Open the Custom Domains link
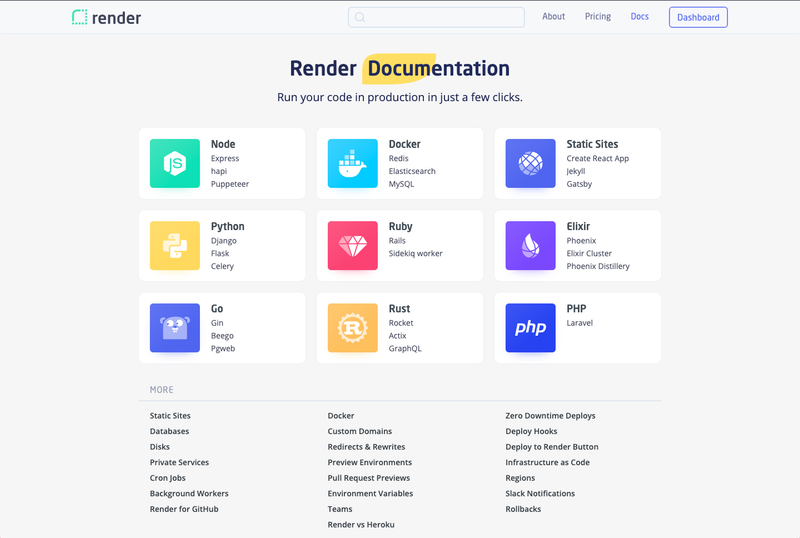 [x=360, y=431]
